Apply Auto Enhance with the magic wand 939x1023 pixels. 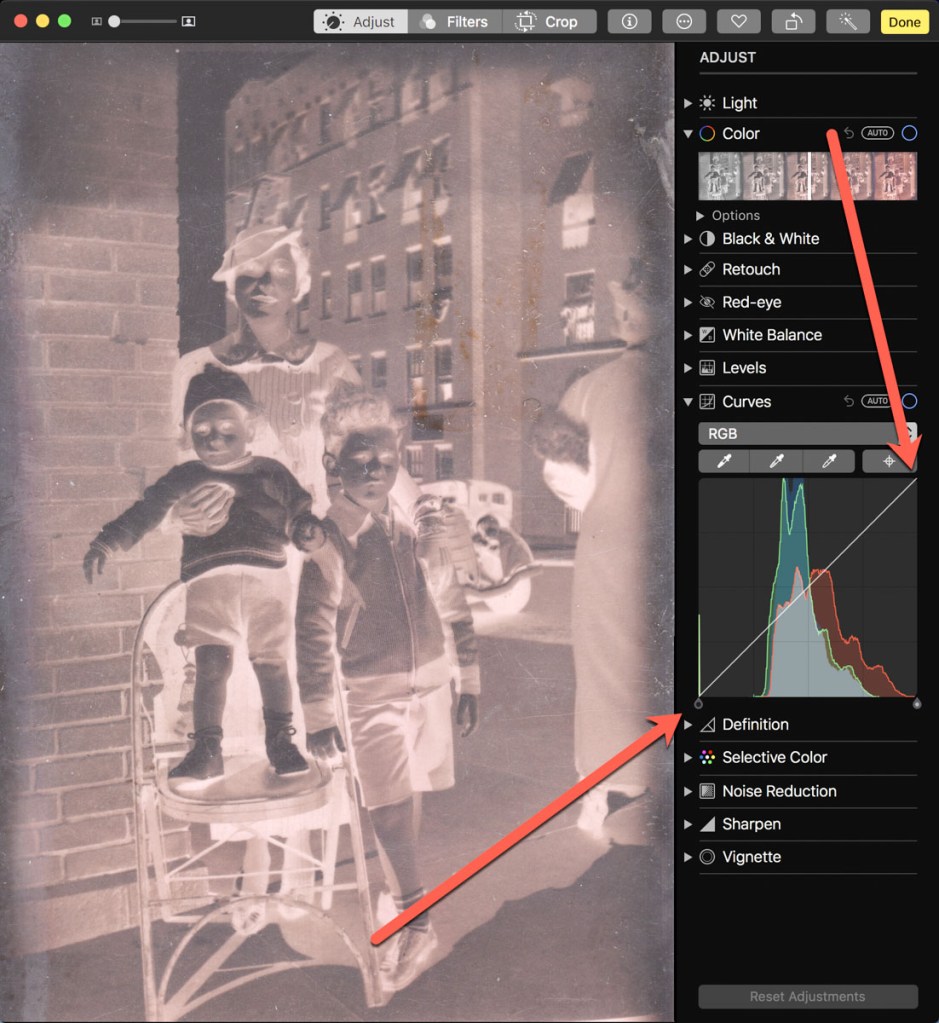point(847,21)
